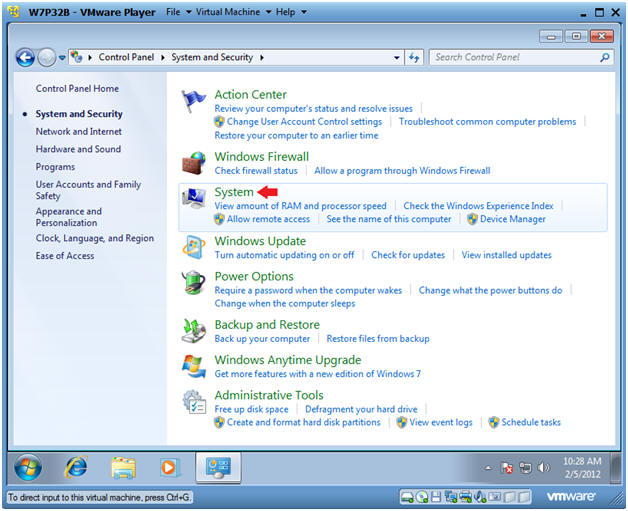This screenshot has height=511, width=628.
Task: Click the Backup and Restore icon
Action: pyautogui.click(x=194, y=331)
